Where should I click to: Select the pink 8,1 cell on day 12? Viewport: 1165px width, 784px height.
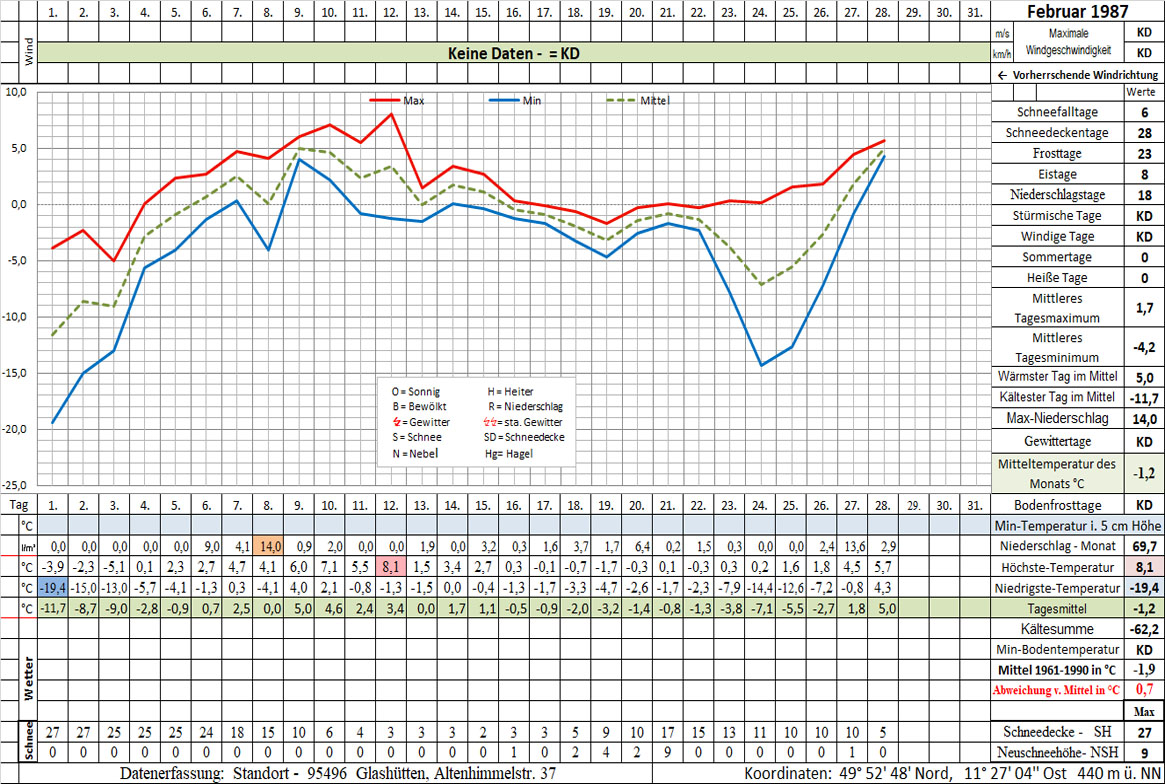[x=391, y=566]
